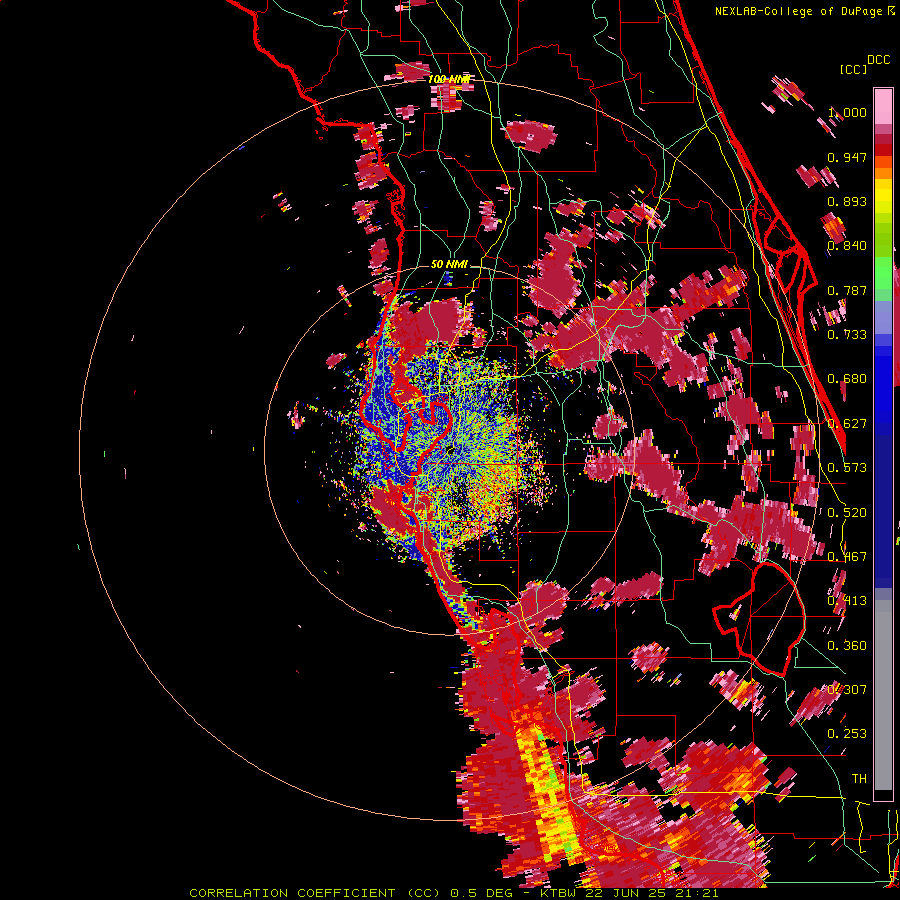
Task: Click the 0.360 scale value
Action: tap(847, 645)
